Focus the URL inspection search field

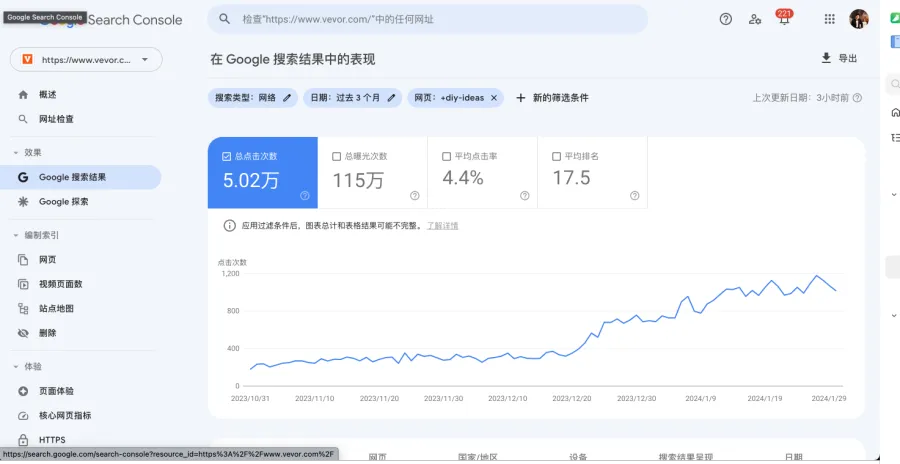pyautogui.click(x=428, y=19)
